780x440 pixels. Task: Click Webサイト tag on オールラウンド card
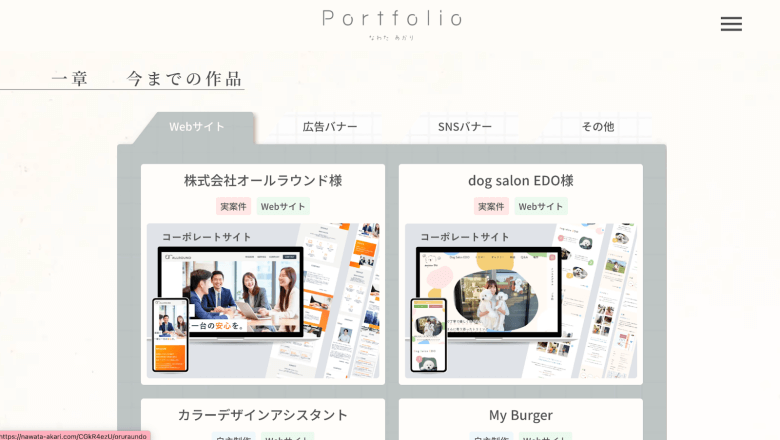click(283, 206)
